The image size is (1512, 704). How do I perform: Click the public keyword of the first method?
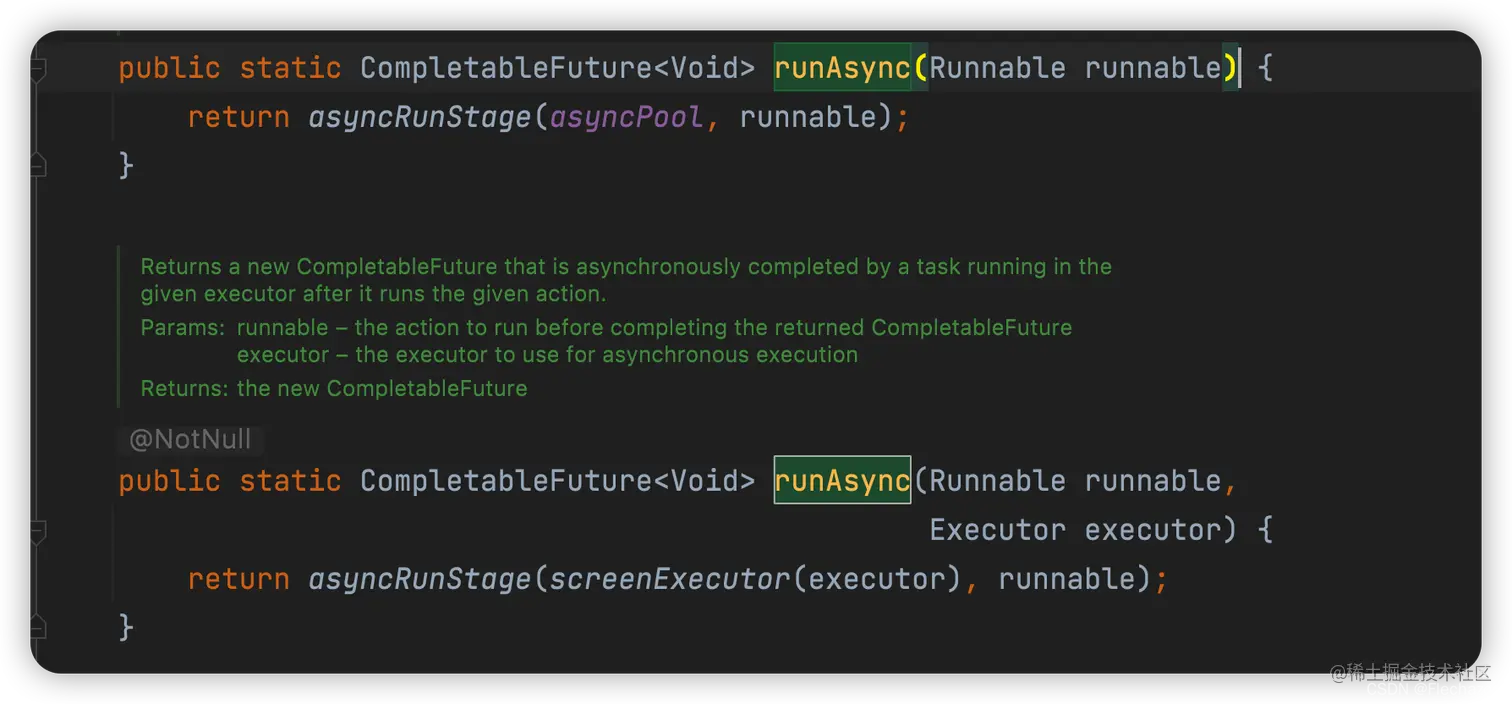[x=169, y=68]
